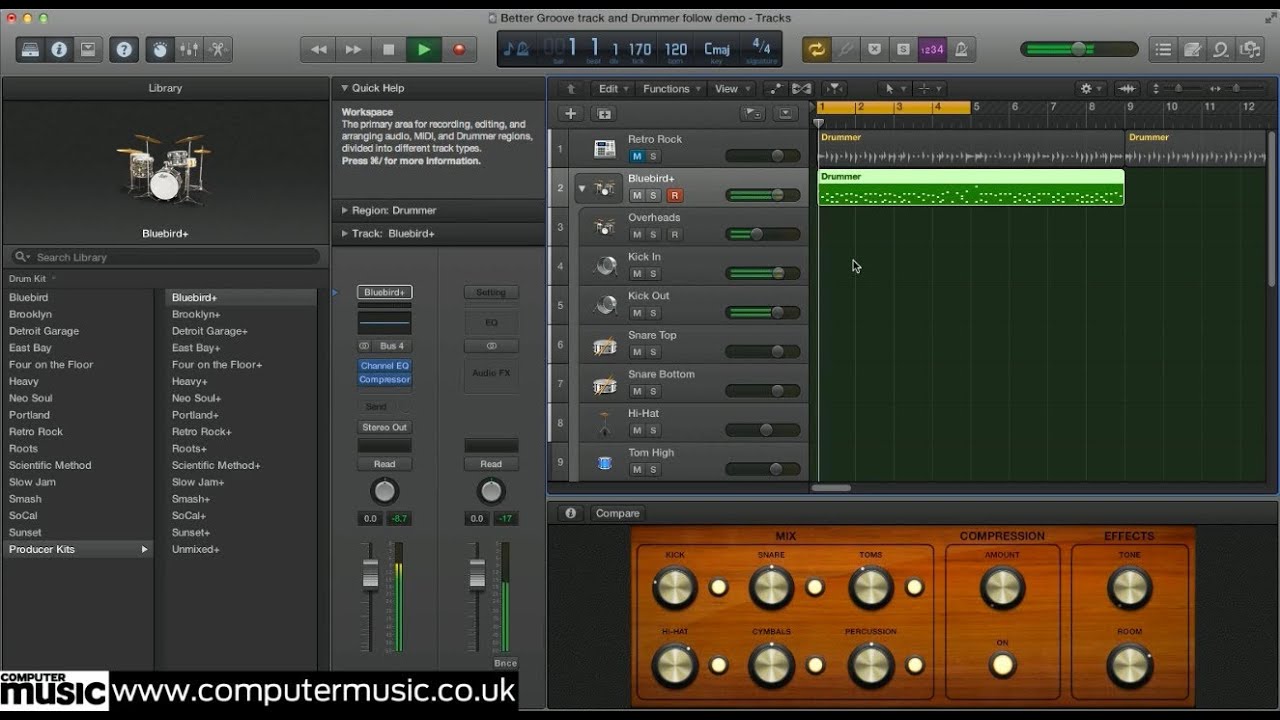1280x720 pixels.
Task: Open the Loop Browser icon
Action: click(x=1221, y=49)
